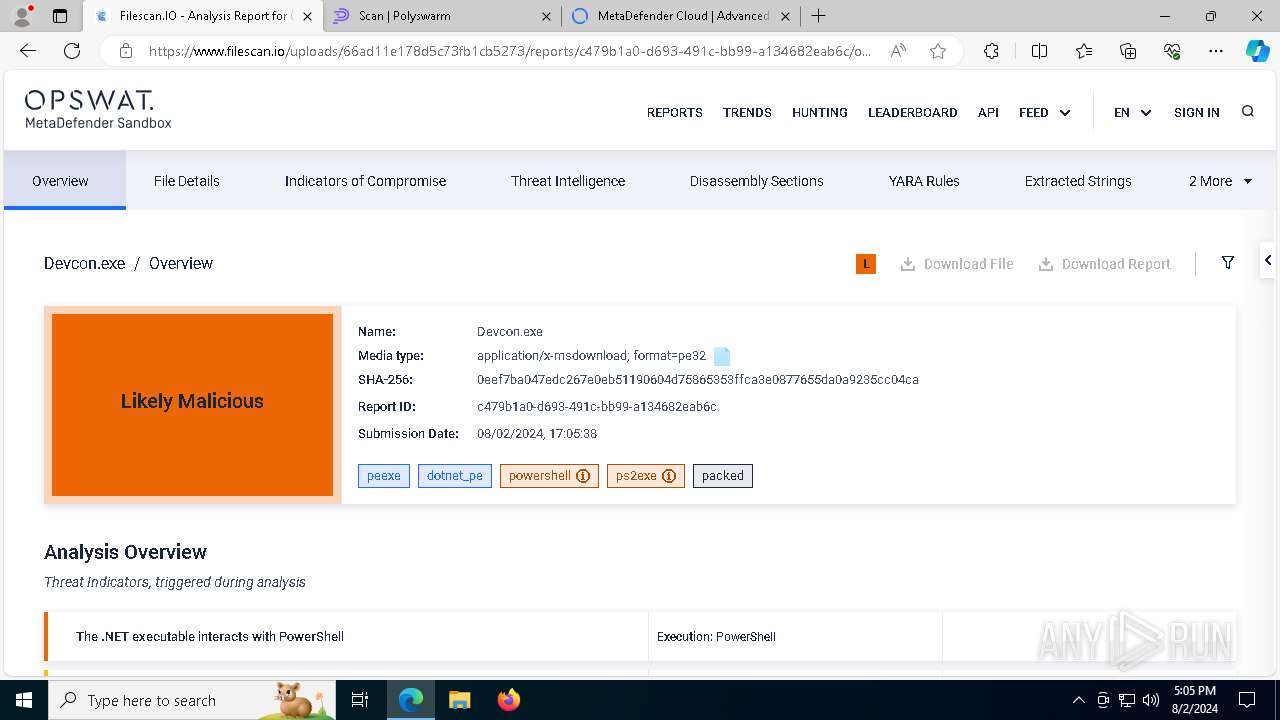
Task: Expand the FEED dropdown menu
Action: click(x=1044, y=112)
